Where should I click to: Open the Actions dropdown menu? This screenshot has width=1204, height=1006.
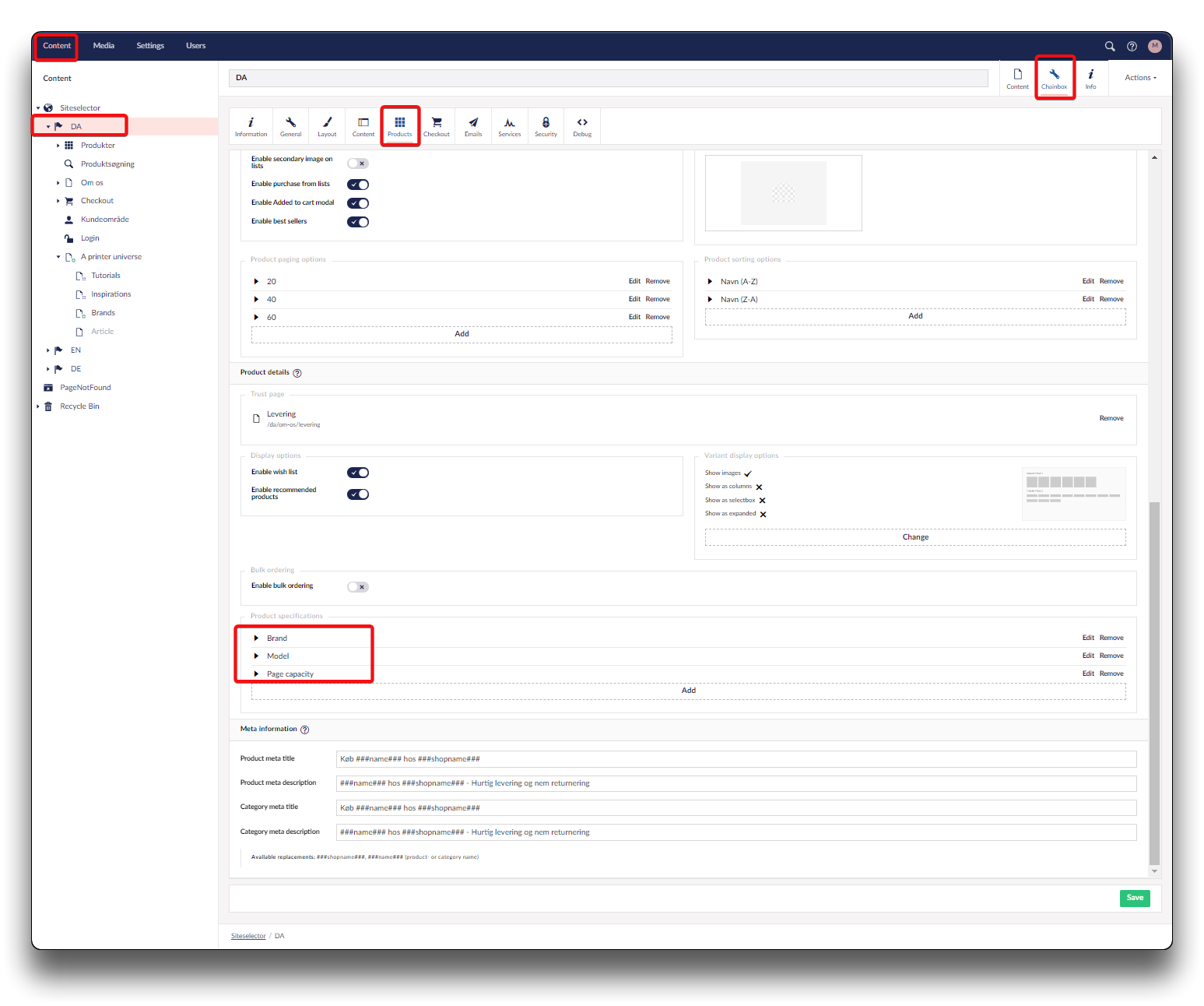click(1140, 78)
